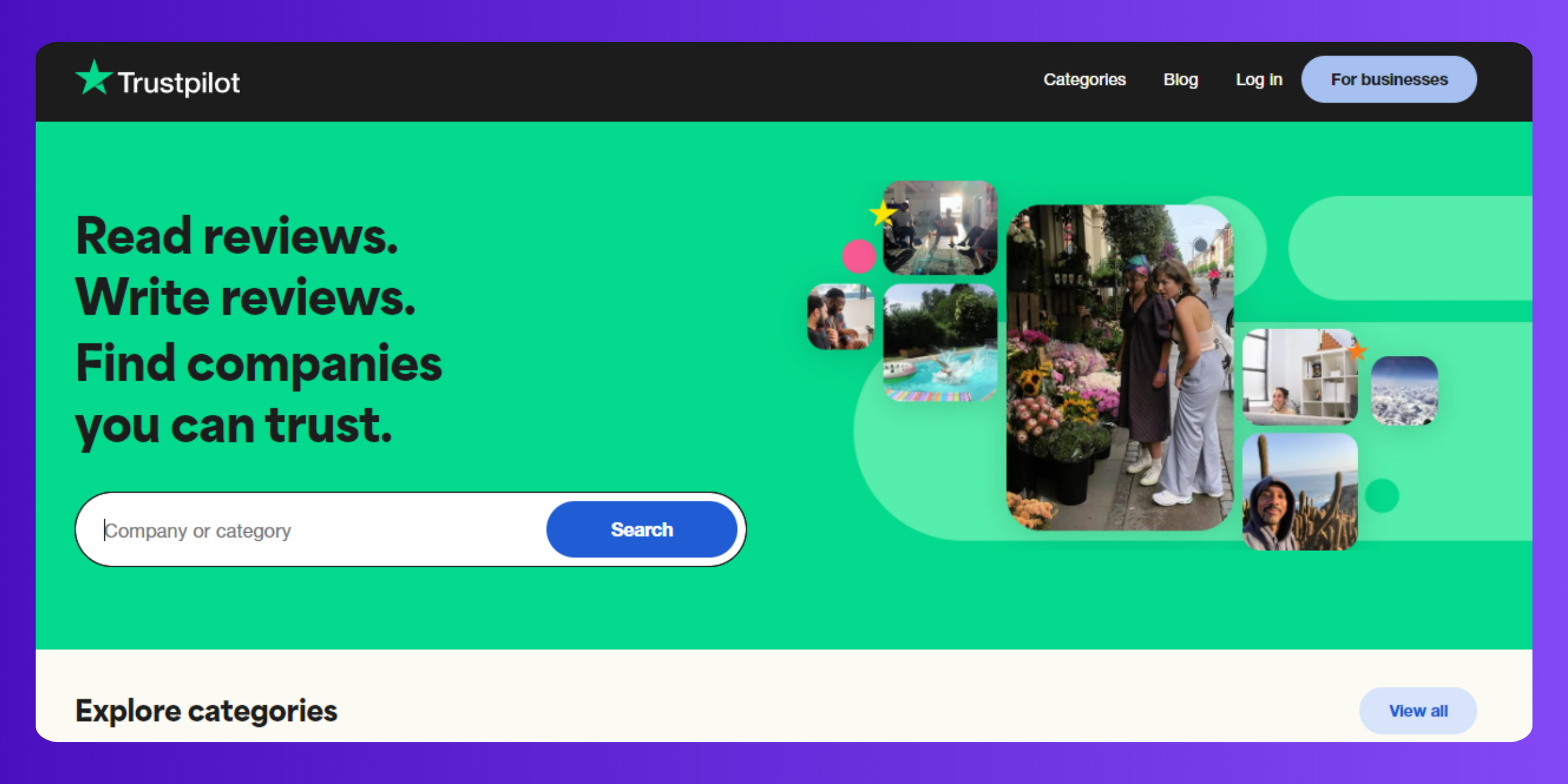
Task: Click the small green circle beside cactus photo
Action: [1382, 495]
